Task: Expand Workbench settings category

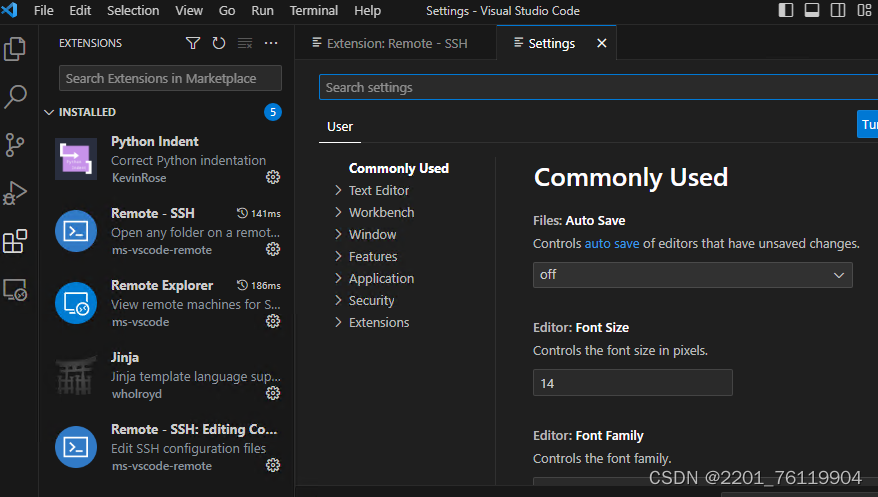Action: click(338, 212)
